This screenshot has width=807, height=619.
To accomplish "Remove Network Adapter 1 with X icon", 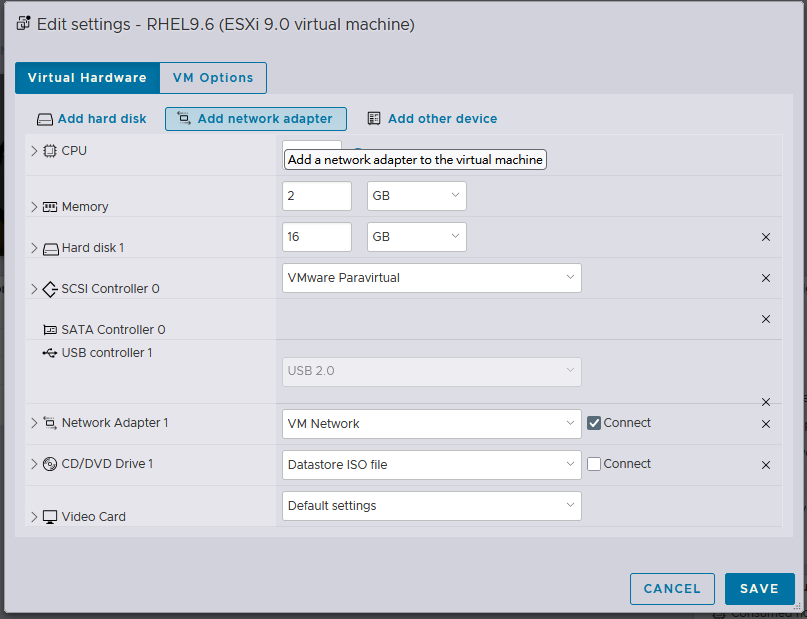I will tap(766, 424).
